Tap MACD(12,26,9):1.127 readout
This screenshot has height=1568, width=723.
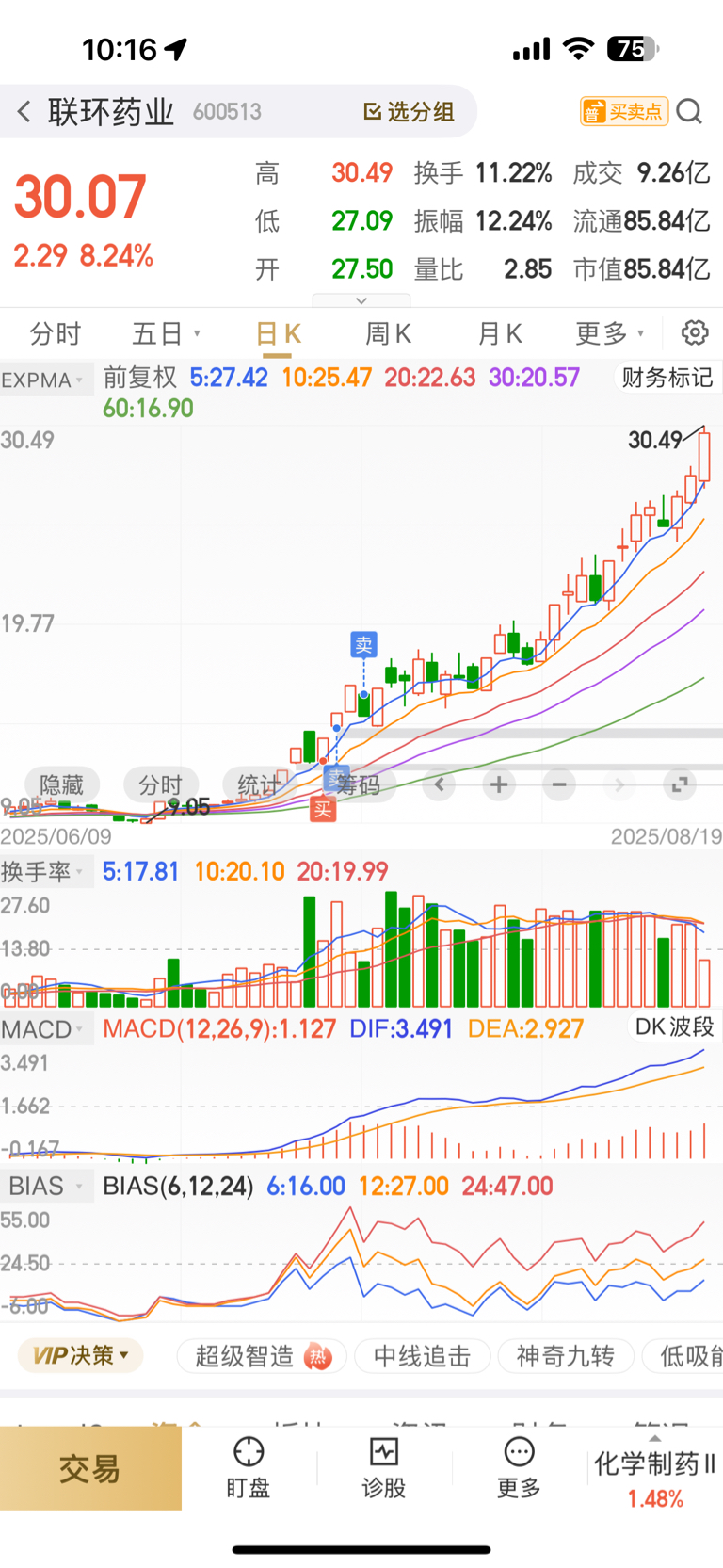pos(219,1028)
